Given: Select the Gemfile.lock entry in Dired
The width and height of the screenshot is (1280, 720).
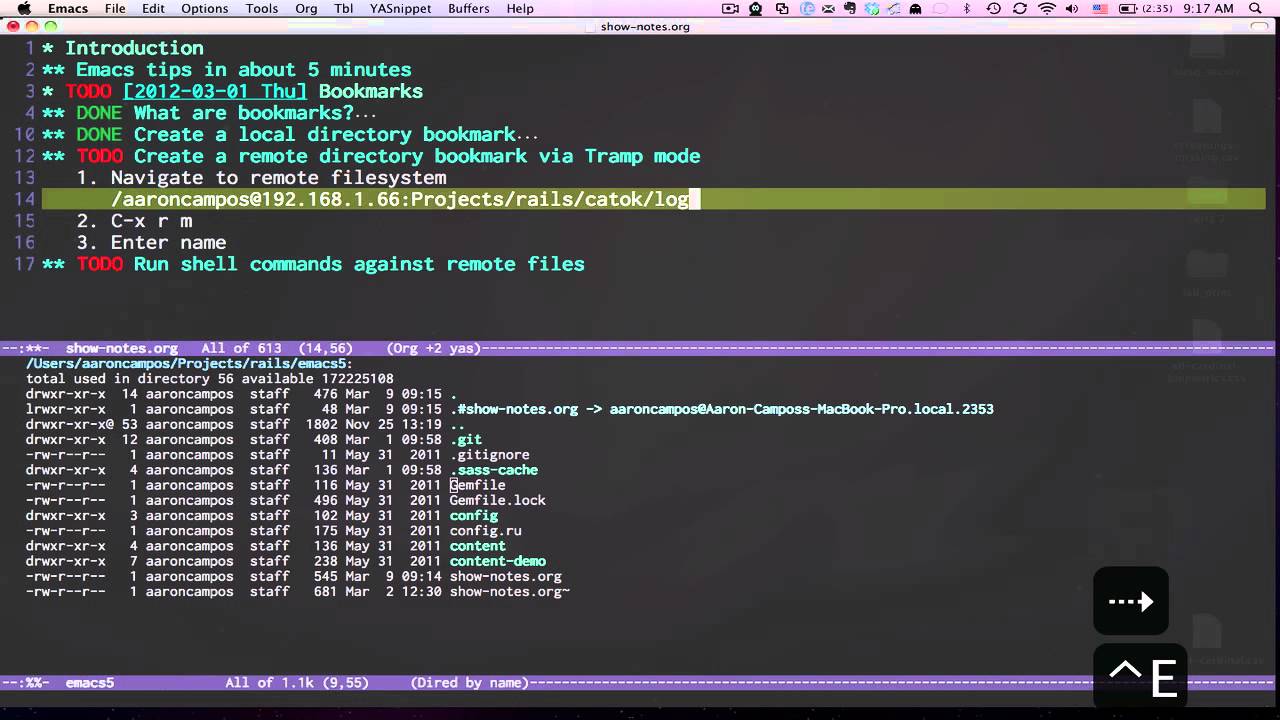Looking at the screenshot, I should click(x=498, y=500).
